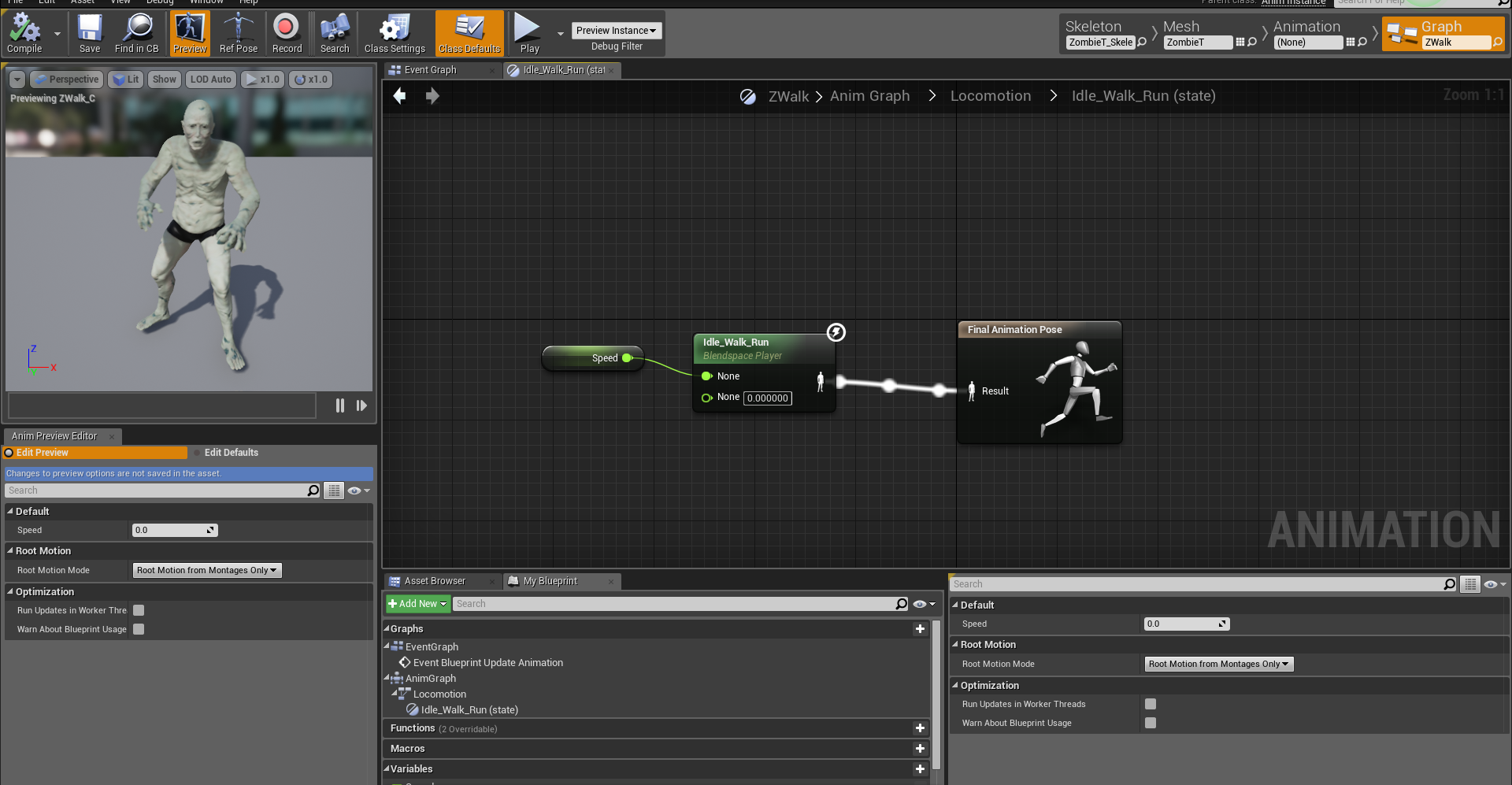Viewport: 1512px width, 785px height.
Task: Open the viewport options arrow menu
Action: [17, 80]
